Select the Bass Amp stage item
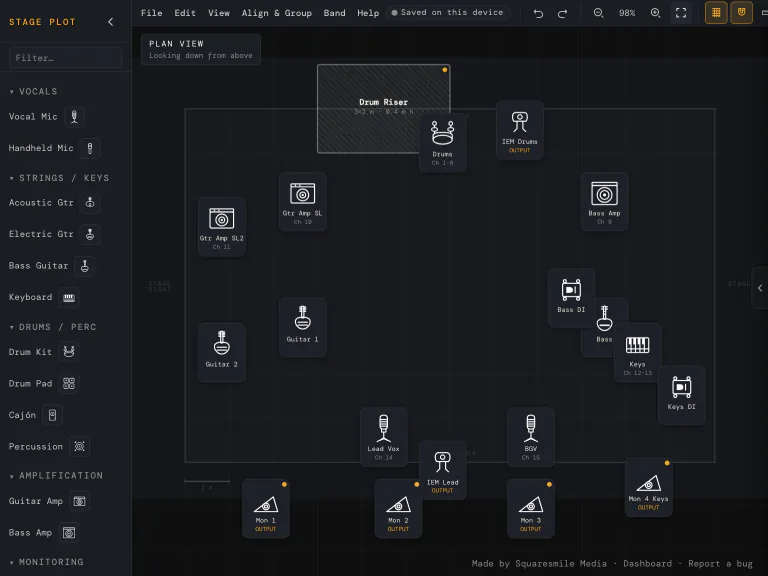Image resolution: width=768 pixels, height=576 pixels. pos(604,201)
